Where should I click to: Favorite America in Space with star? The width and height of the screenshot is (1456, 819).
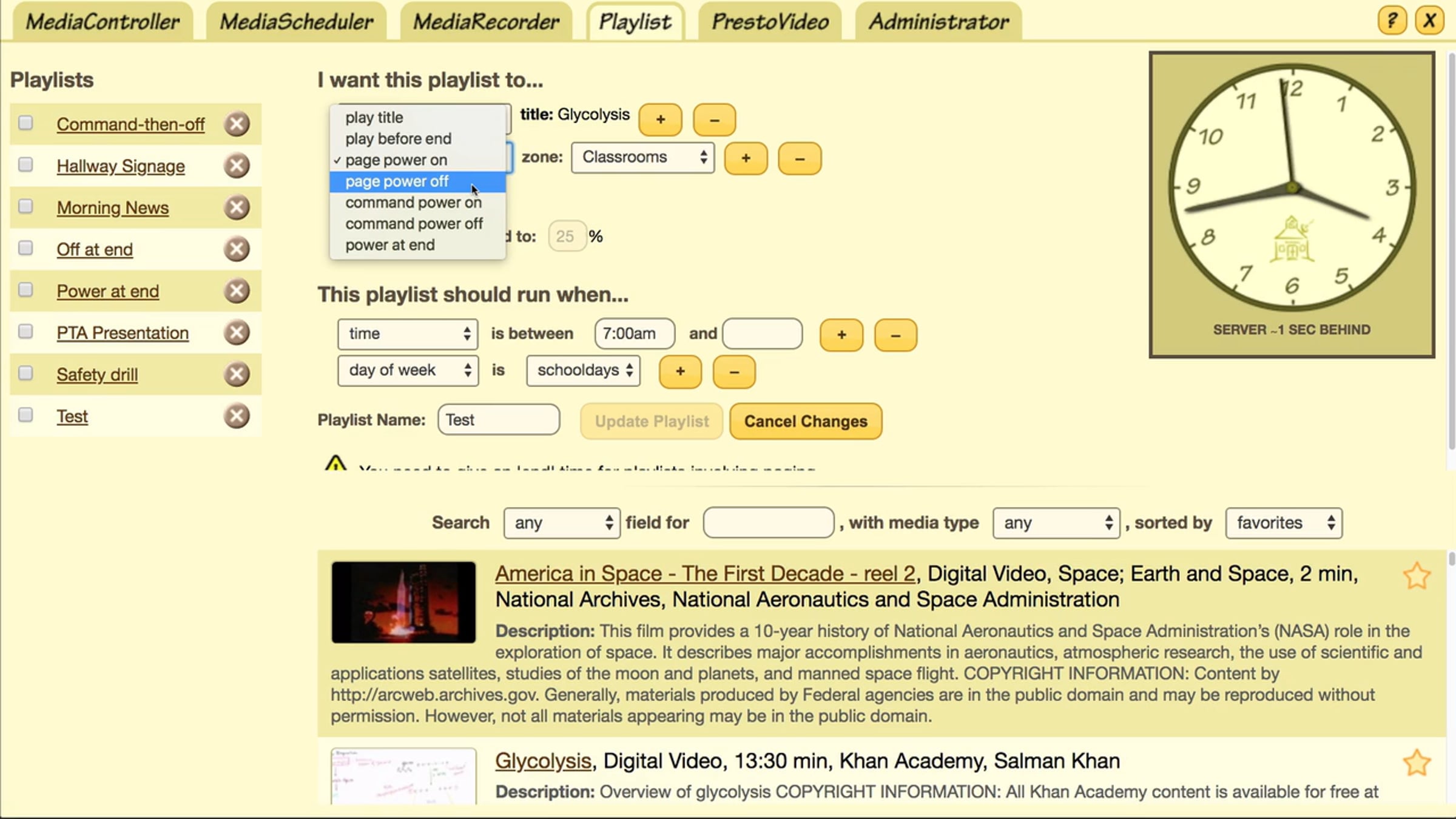coord(1417,576)
